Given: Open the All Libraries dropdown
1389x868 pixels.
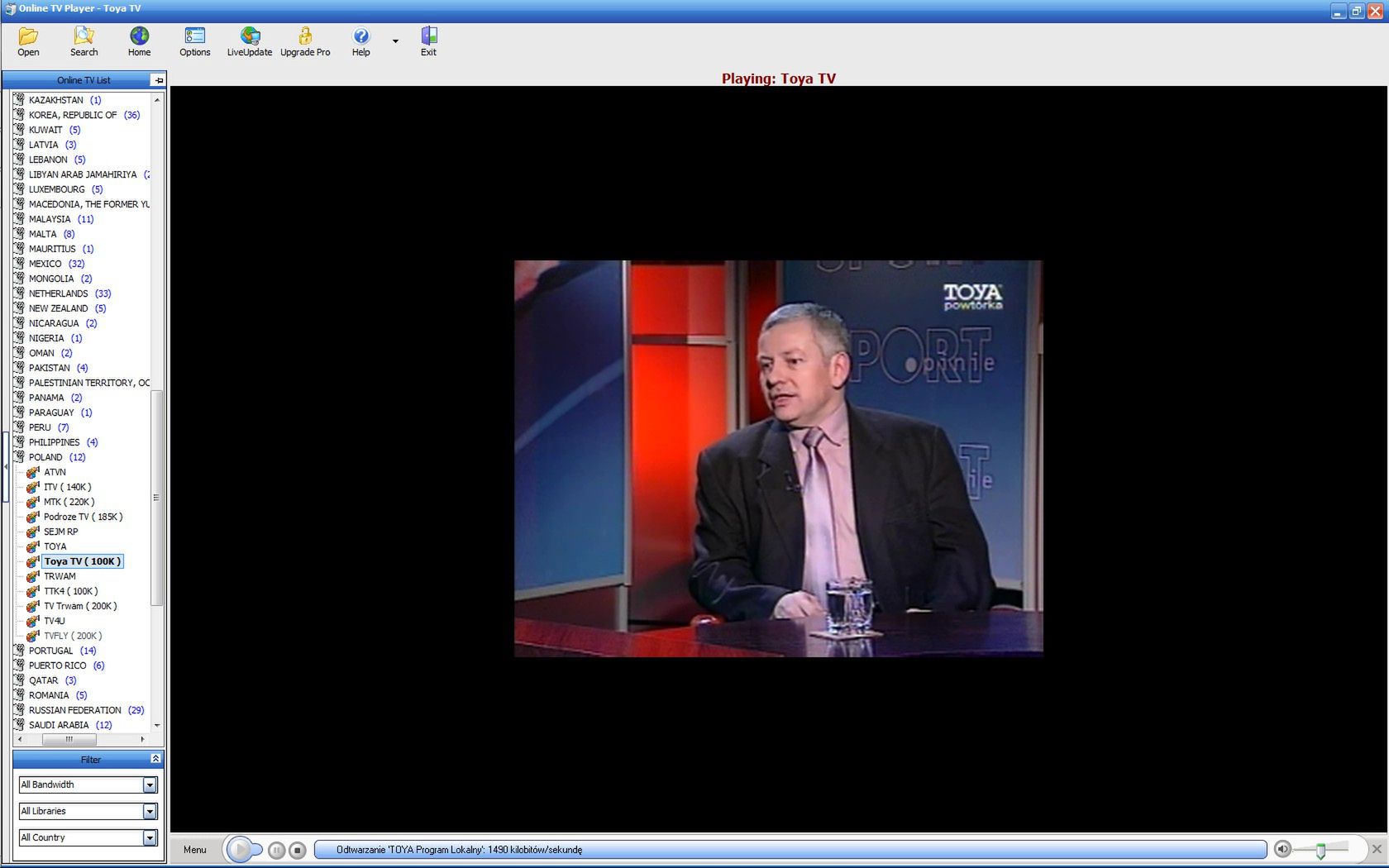Looking at the screenshot, I should [x=150, y=811].
